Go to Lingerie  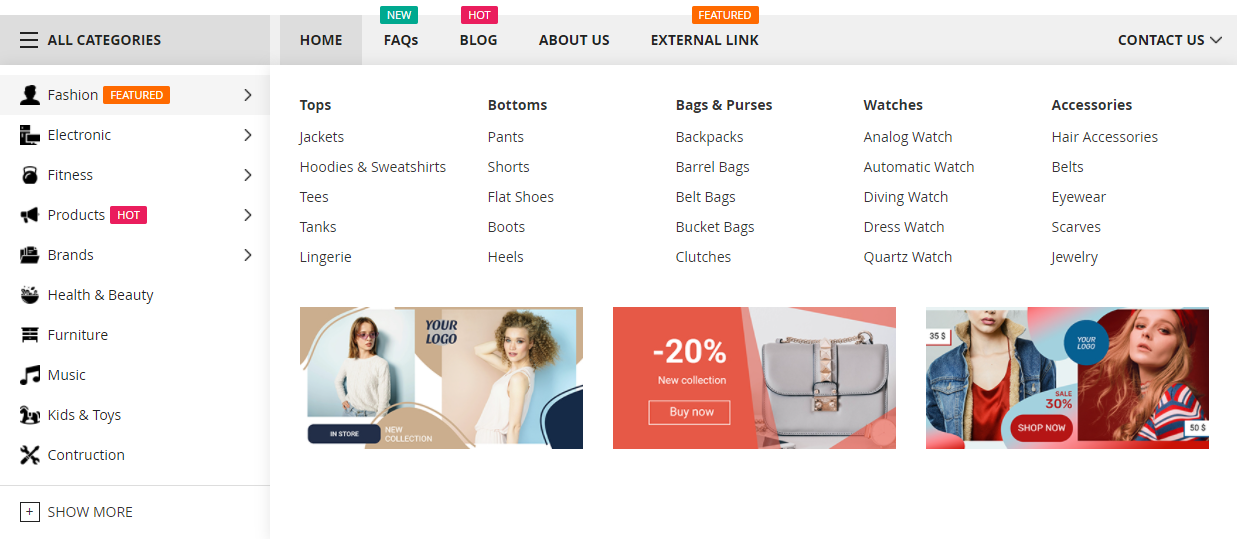pos(326,257)
